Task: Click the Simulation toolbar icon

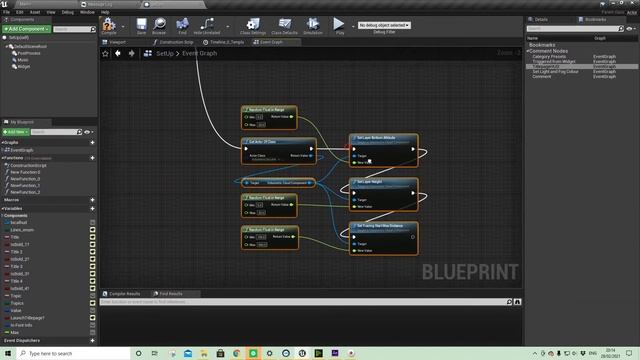Action: 313,25
